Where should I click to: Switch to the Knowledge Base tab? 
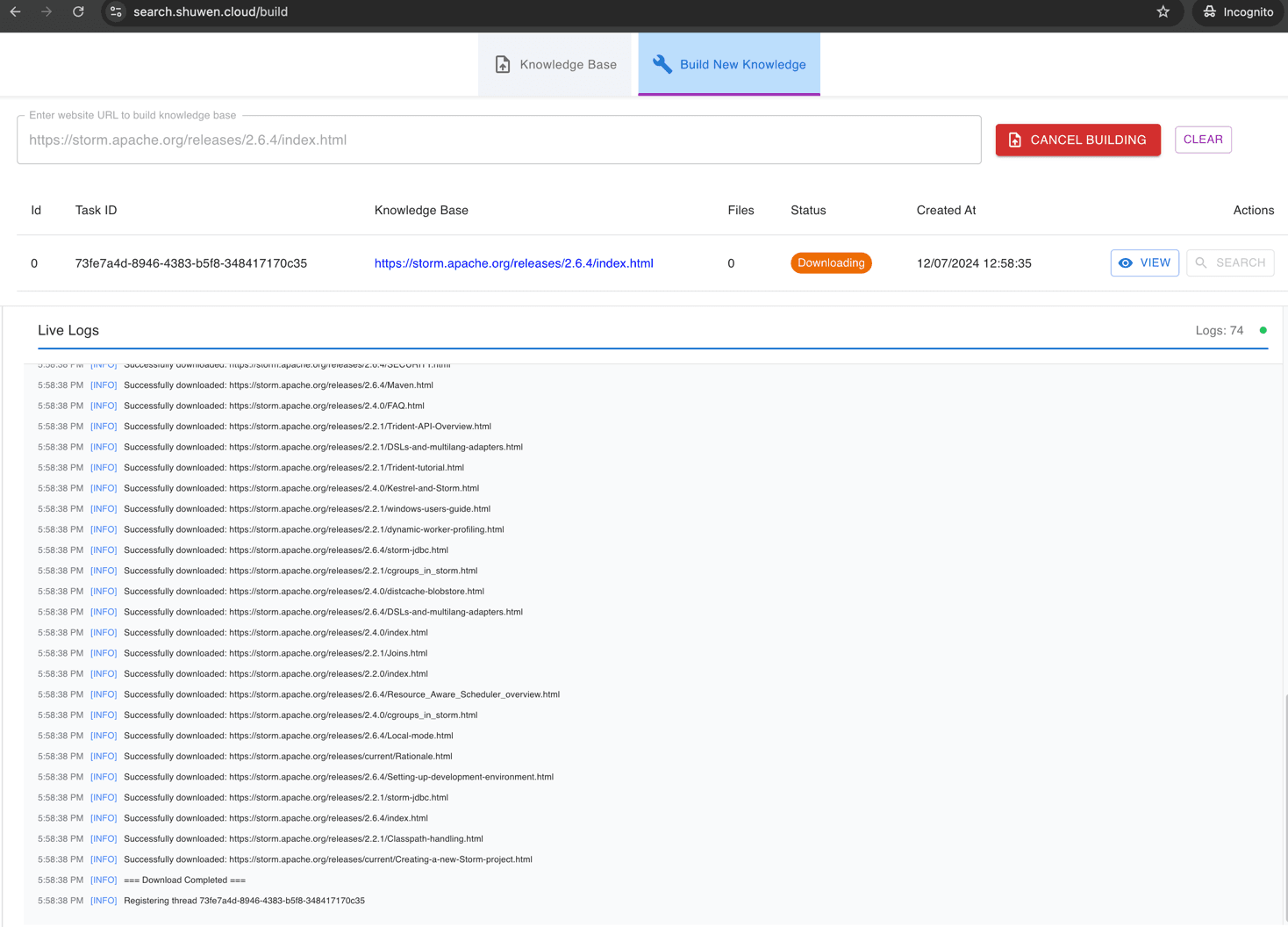coord(555,64)
